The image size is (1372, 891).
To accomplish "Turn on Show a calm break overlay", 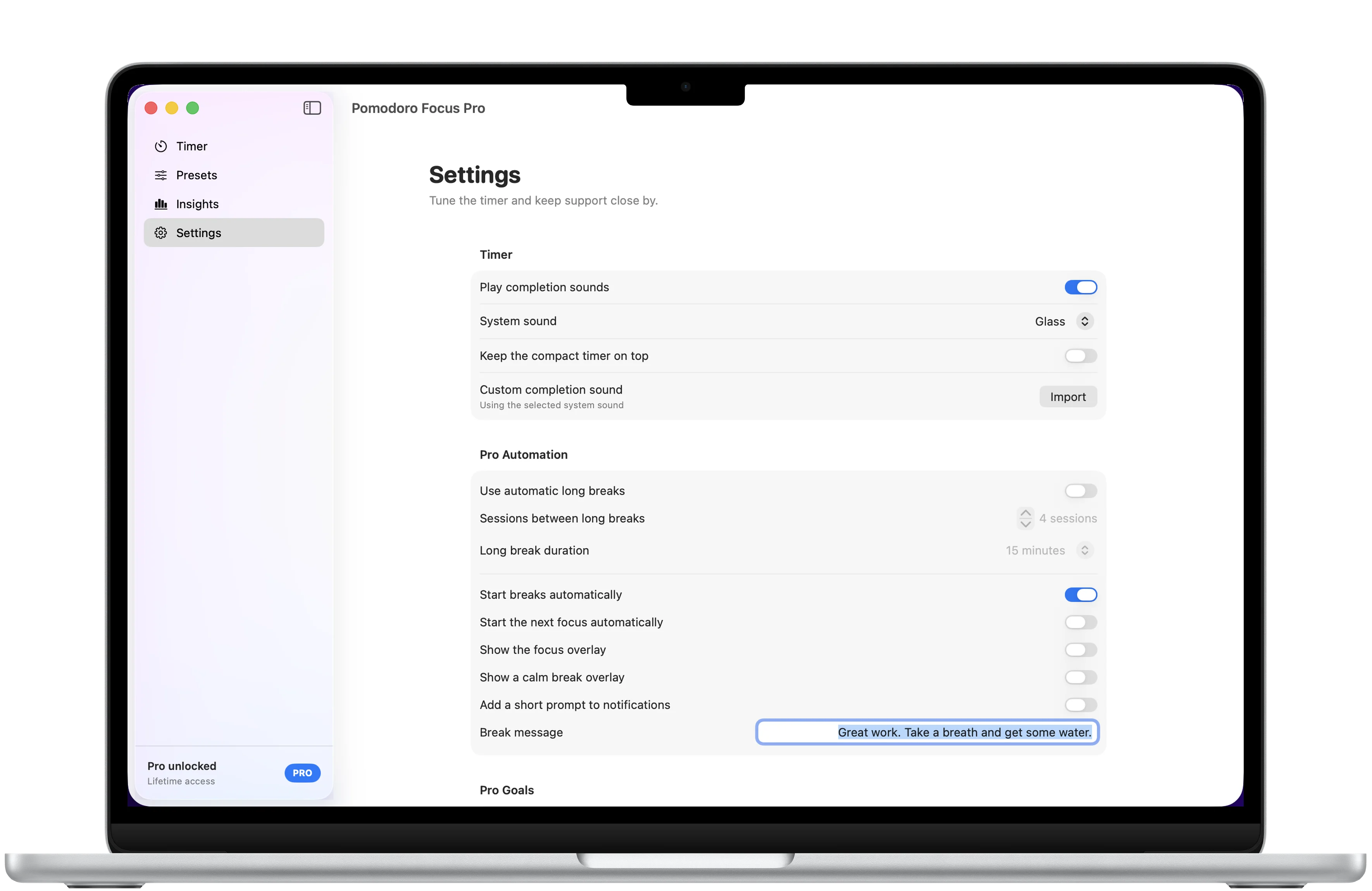I will (x=1080, y=677).
